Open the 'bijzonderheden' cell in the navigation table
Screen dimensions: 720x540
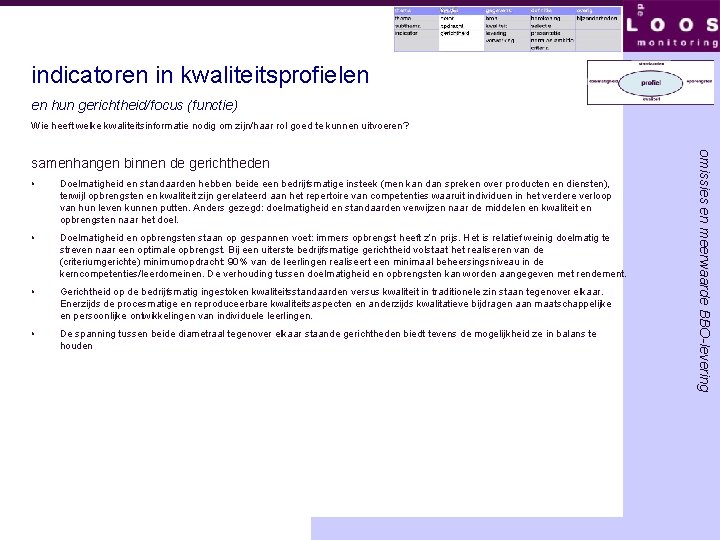[x=597, y=18]
